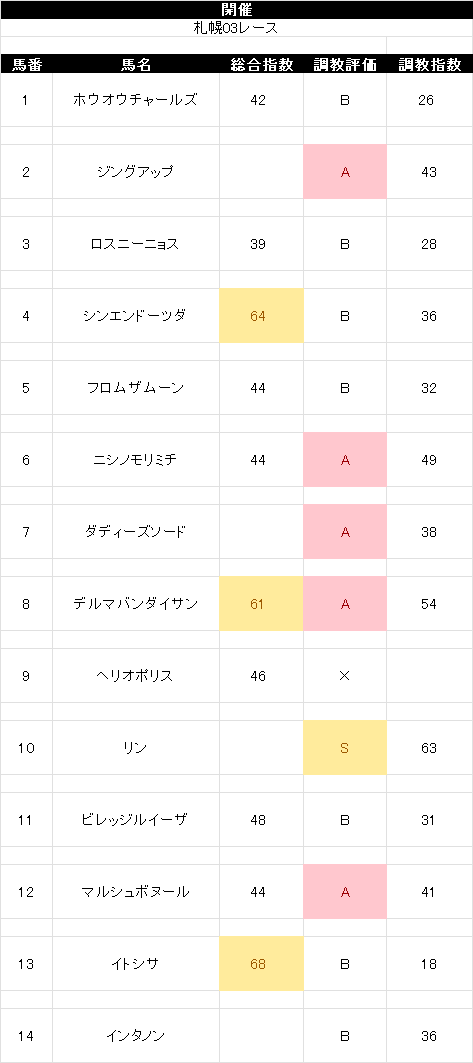Select the yellow 64 cell for シンエンドーツダ
The image size is (473, 1063).
click(262, 316)
